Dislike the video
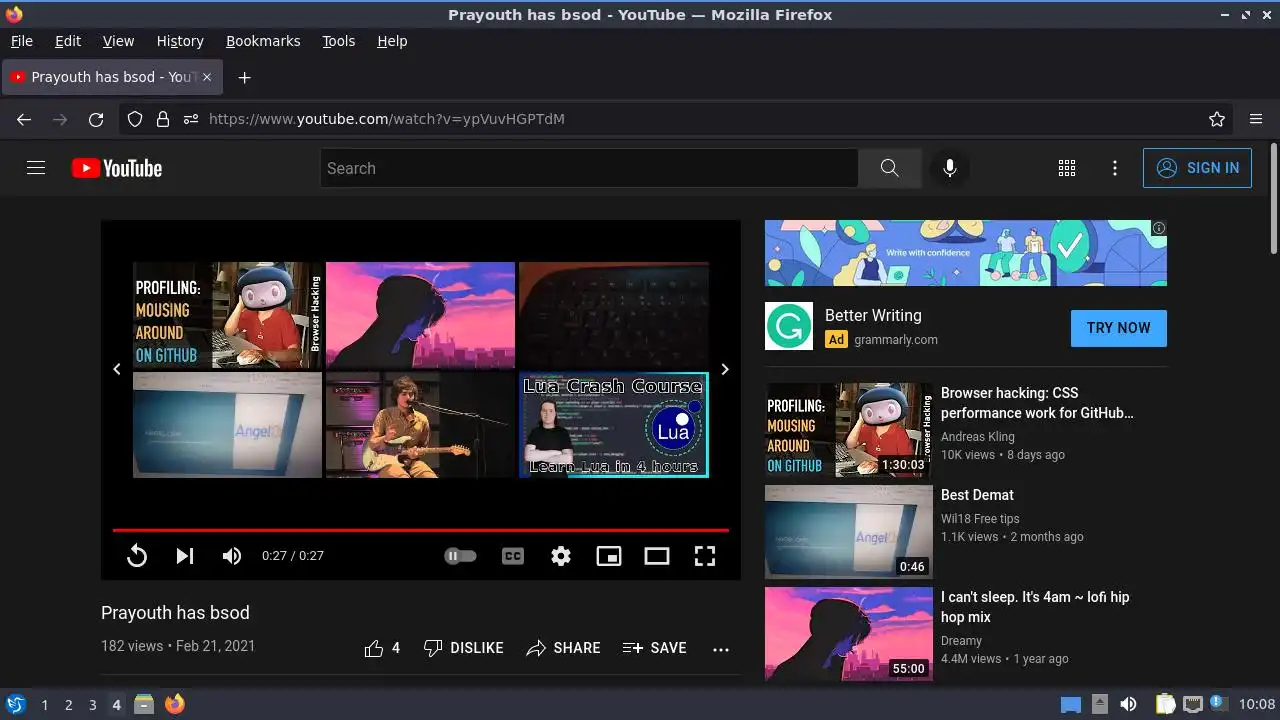The height and width of the screenshot is (720, 1280). pyautogui.click(x=463, y=648)
